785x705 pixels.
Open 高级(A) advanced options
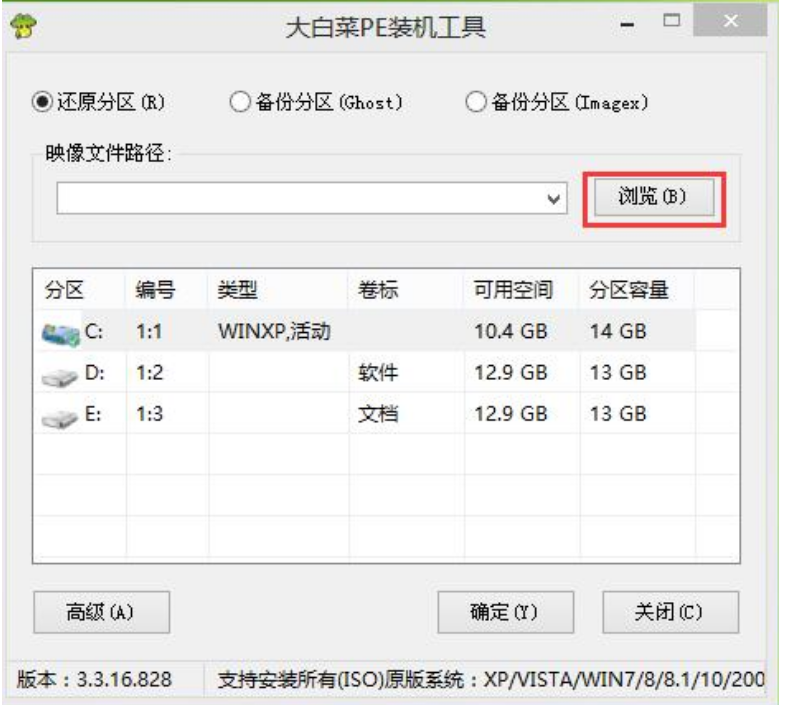click(101, 612)
